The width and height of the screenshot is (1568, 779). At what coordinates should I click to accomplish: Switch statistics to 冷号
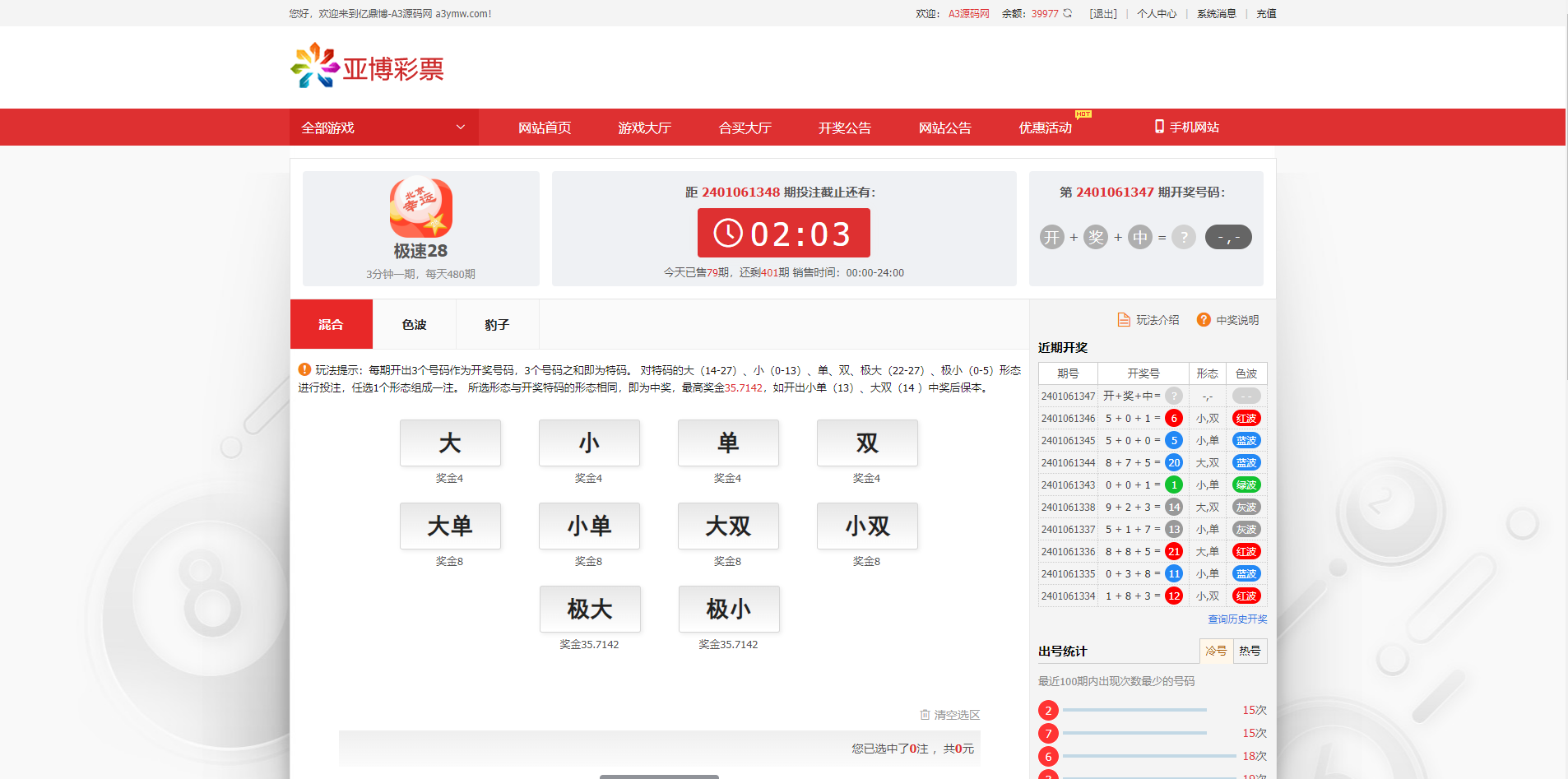tap(1216, 651)
